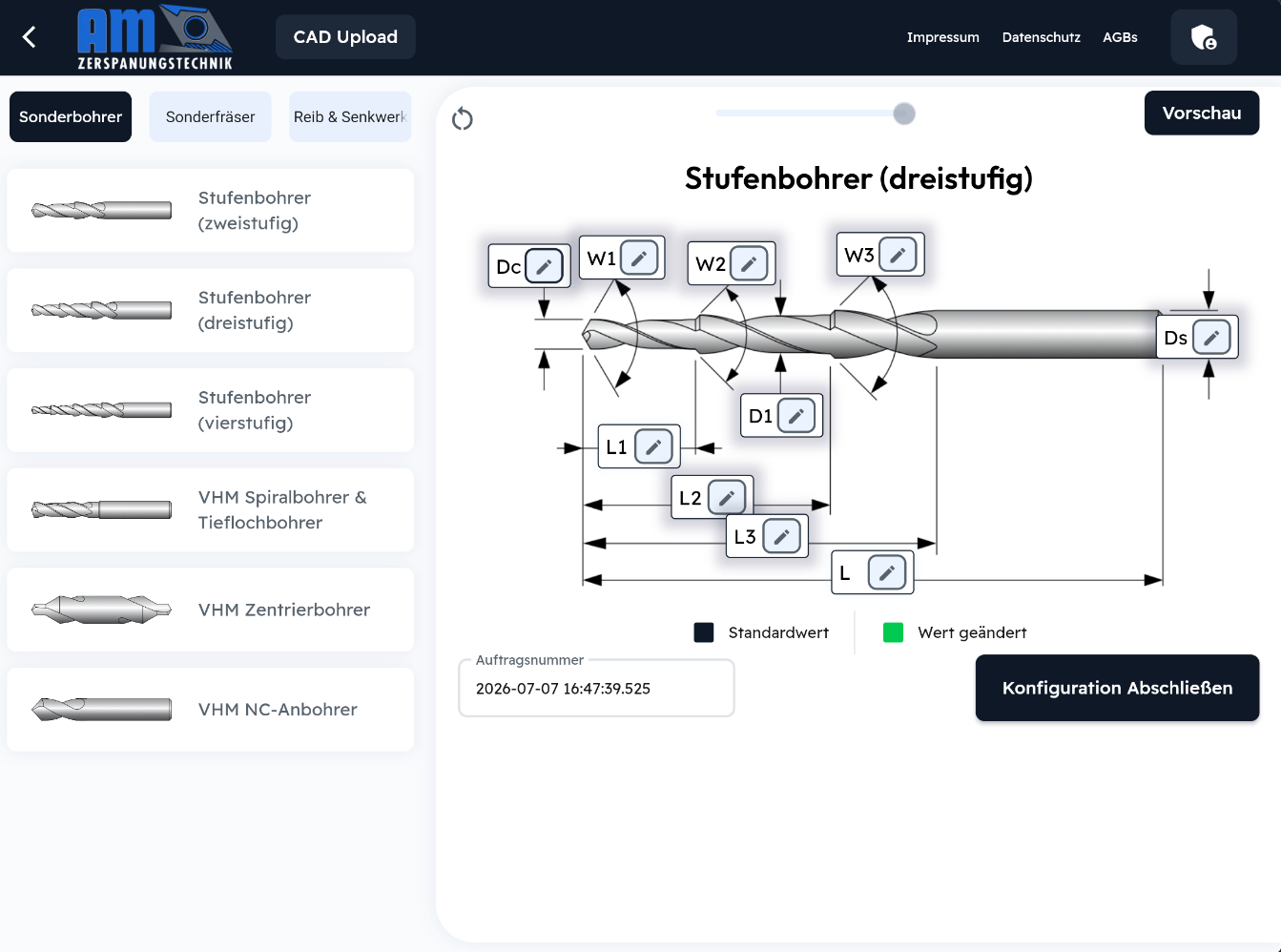The width and height of the screenshot is (1281, 952).
Task: Select the four-step drill thumbnail image
Action: (x=101, y=410)
